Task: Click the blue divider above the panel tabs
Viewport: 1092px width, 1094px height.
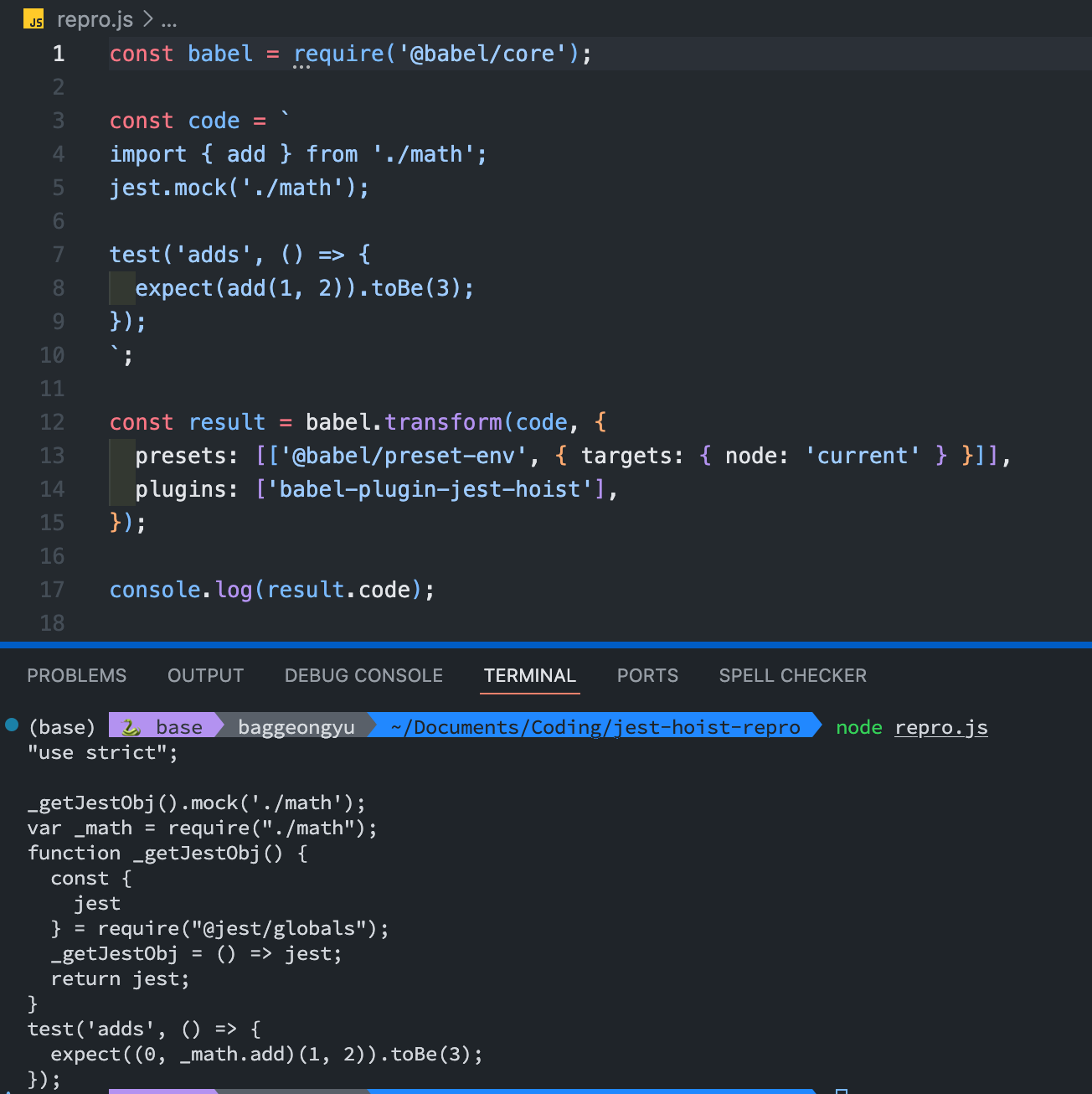Action: point(546,645)
